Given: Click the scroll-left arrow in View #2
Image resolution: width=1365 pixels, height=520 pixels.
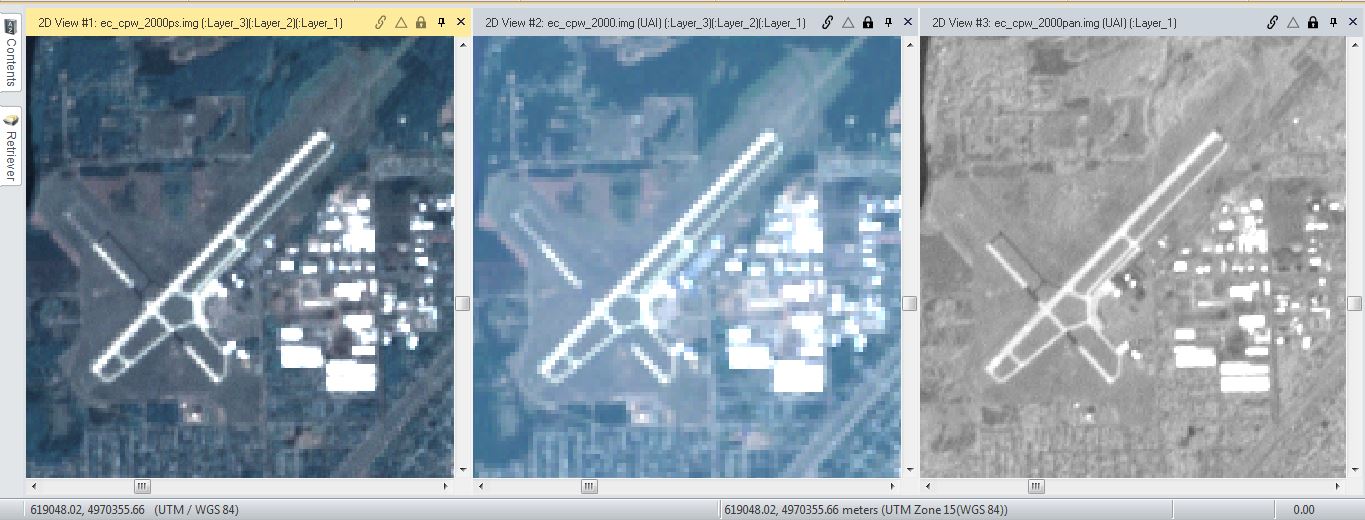Looking at the screenshot, I should point(481,486).
